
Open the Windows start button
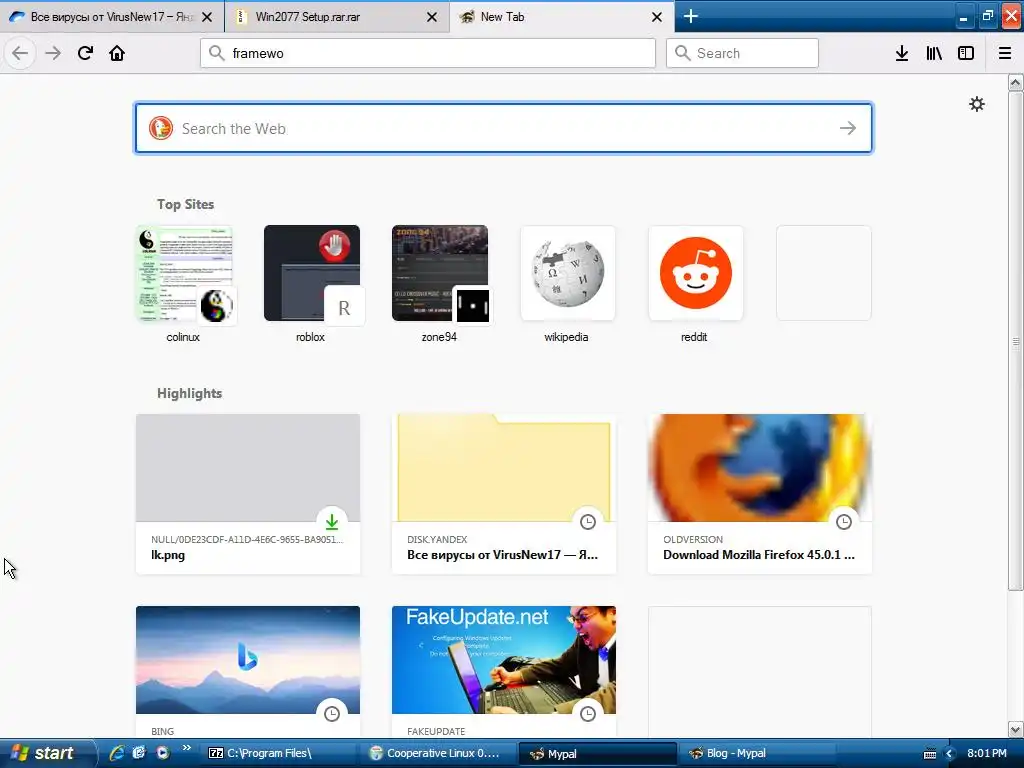pyautogui.click(x=47, y=753)
